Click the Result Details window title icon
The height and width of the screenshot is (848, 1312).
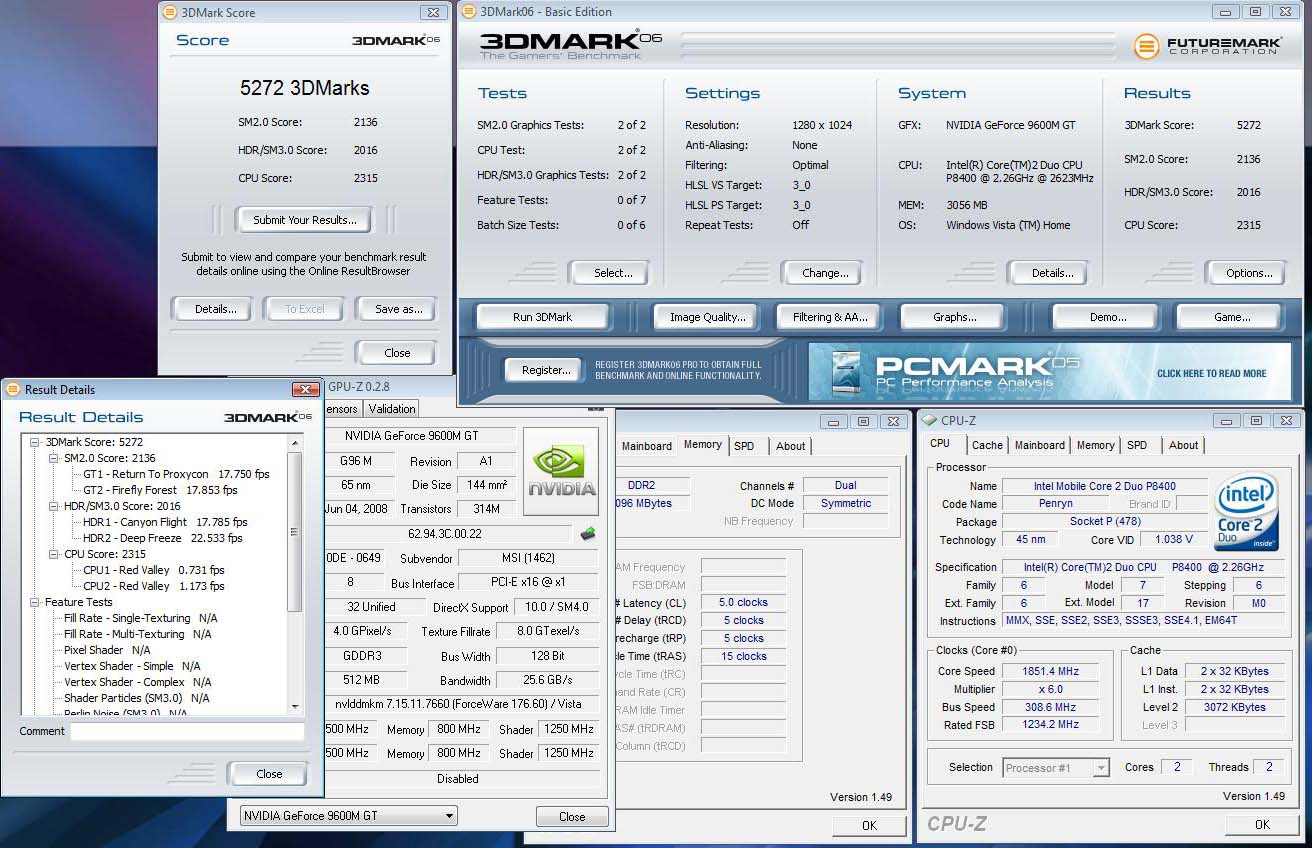coord(12,389)
